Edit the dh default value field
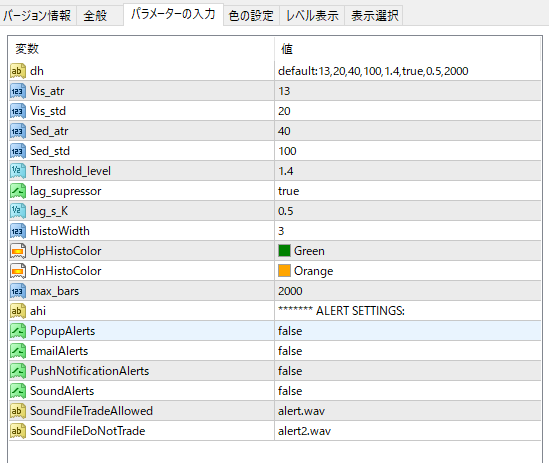 click(x=408, y=71)
